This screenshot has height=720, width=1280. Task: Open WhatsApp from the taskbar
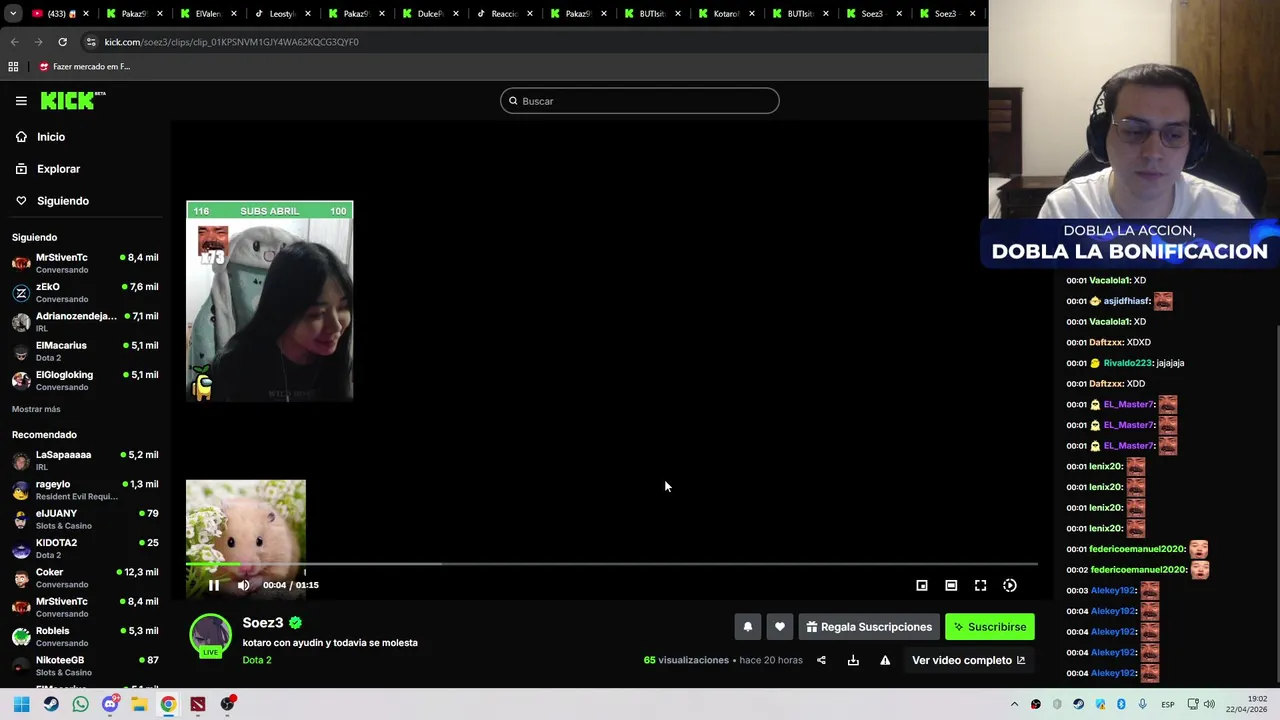80,704
